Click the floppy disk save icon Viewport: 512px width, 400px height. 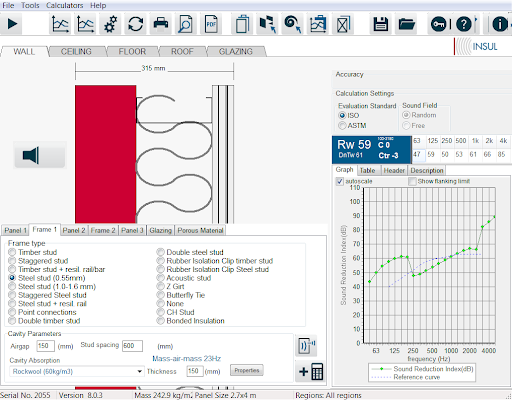coord(380,24)
